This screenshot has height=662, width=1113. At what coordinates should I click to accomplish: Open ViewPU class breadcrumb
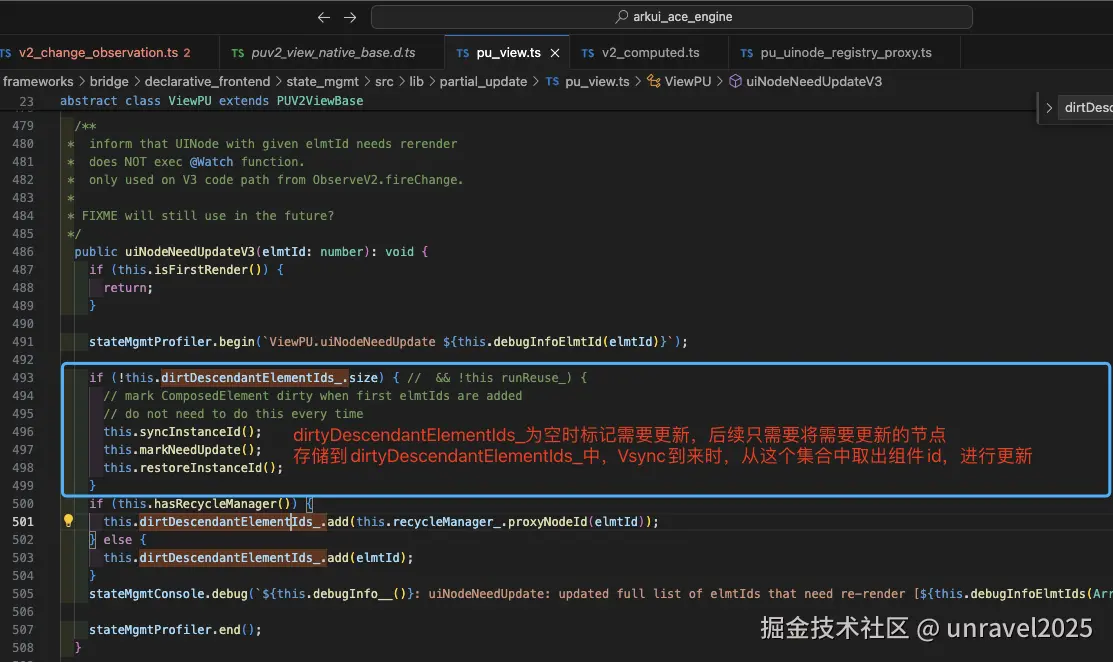click(x=688, y=82)
